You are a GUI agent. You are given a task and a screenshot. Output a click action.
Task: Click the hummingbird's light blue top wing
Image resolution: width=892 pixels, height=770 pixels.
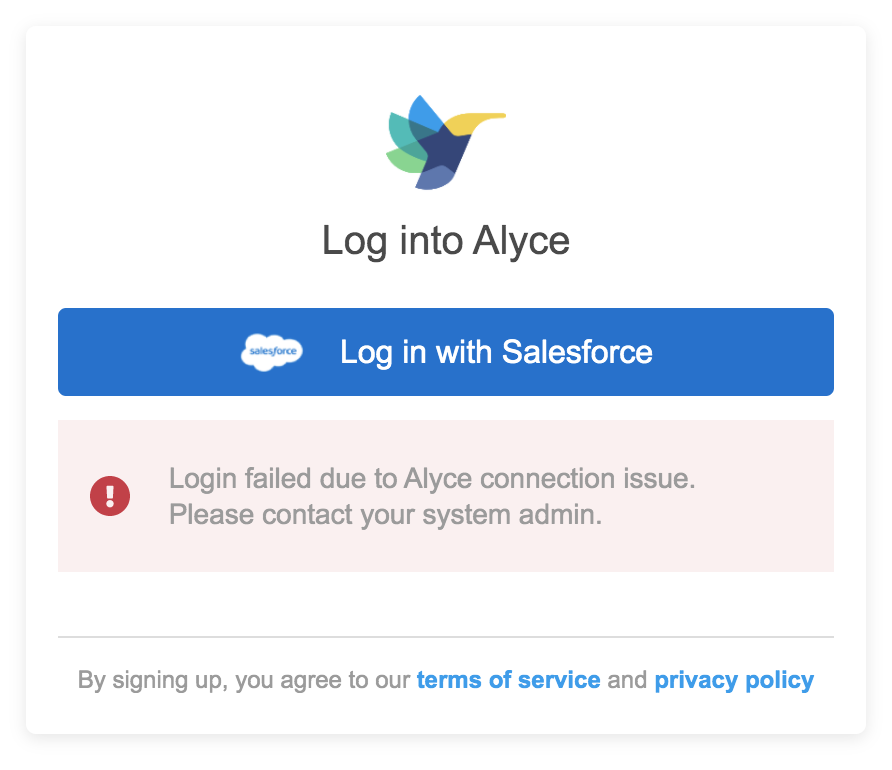coord(424,114)
